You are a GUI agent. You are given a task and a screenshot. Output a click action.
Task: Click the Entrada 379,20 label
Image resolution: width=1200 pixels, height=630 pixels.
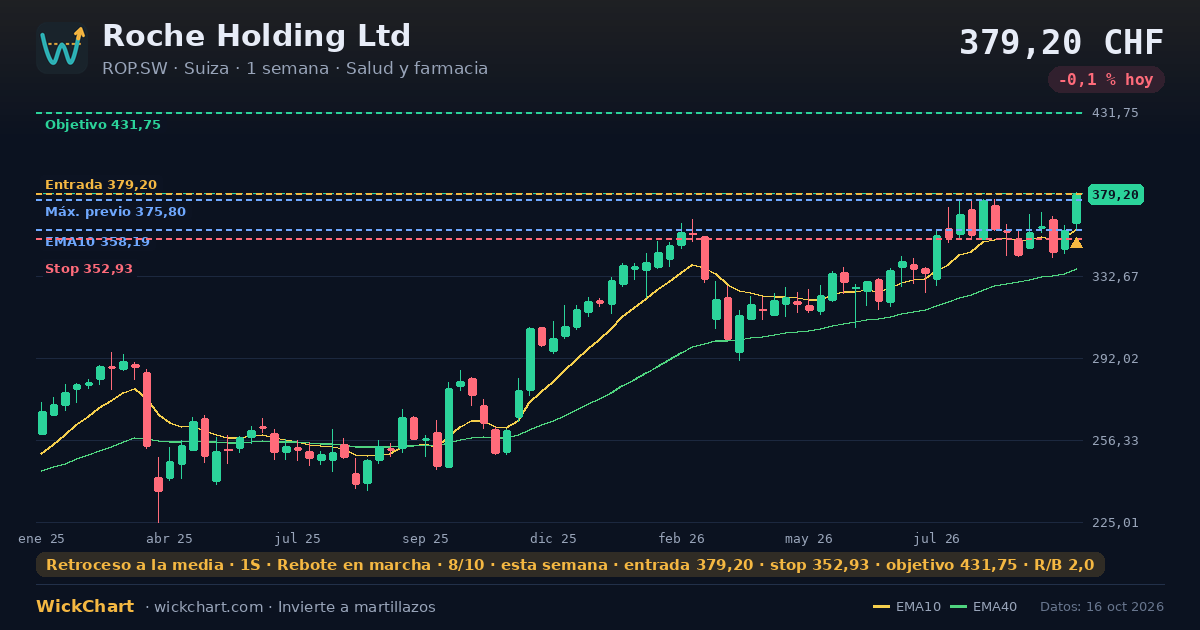(101, 185)
